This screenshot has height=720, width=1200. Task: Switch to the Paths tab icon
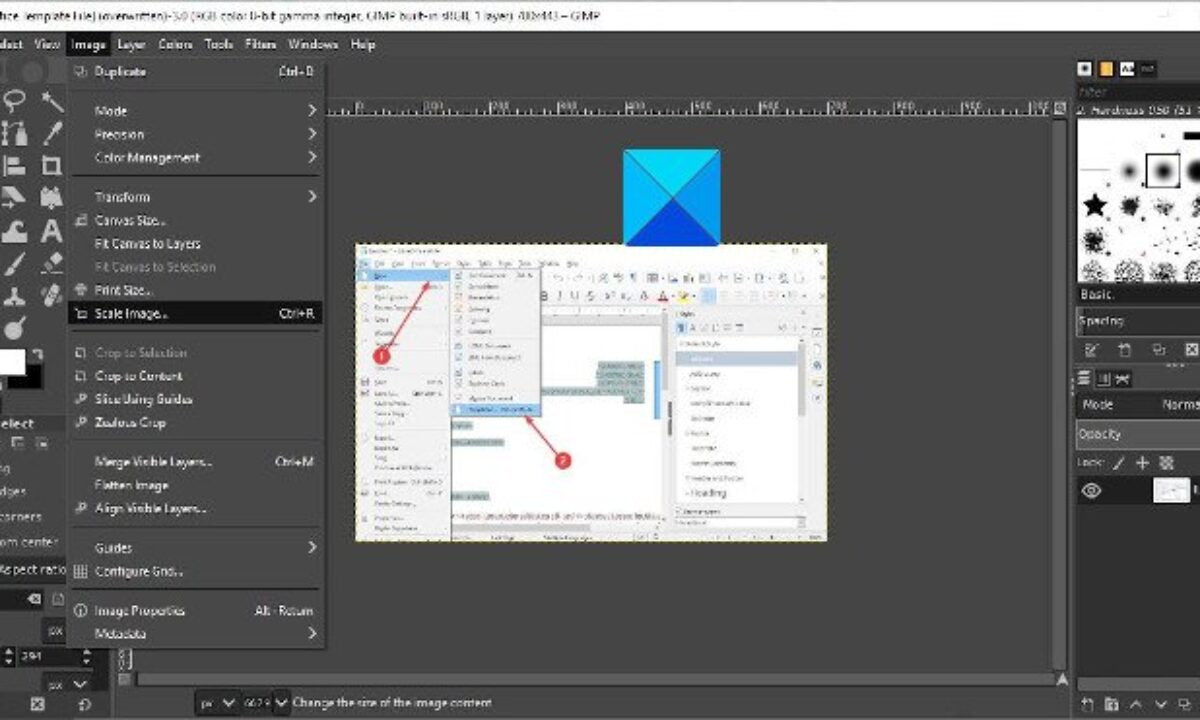click(1122, 378)
